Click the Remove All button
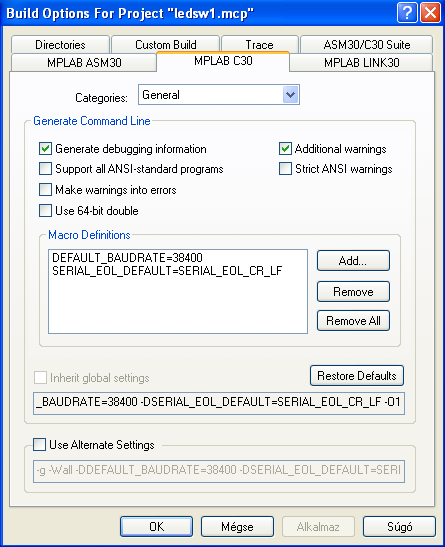 [x=353, y=321]
